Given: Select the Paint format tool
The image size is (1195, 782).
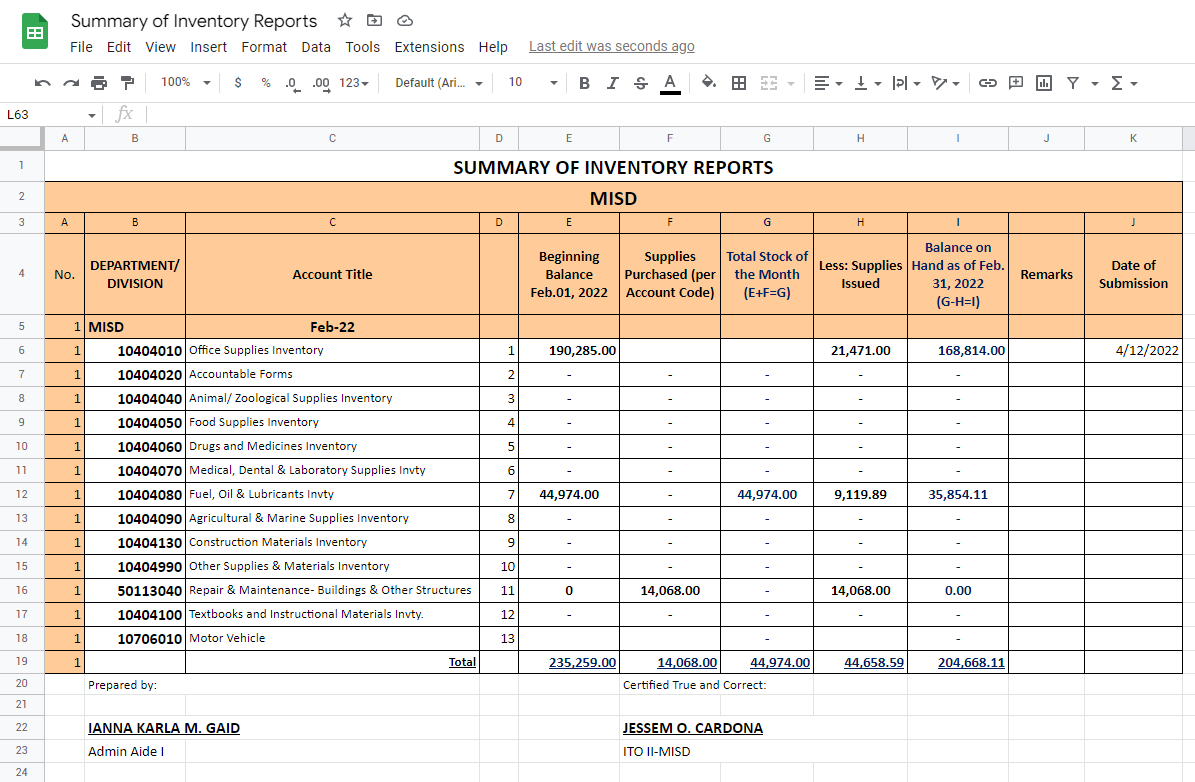Looking at the screenshot, I should pyautogui.click(x=127, y=83).
